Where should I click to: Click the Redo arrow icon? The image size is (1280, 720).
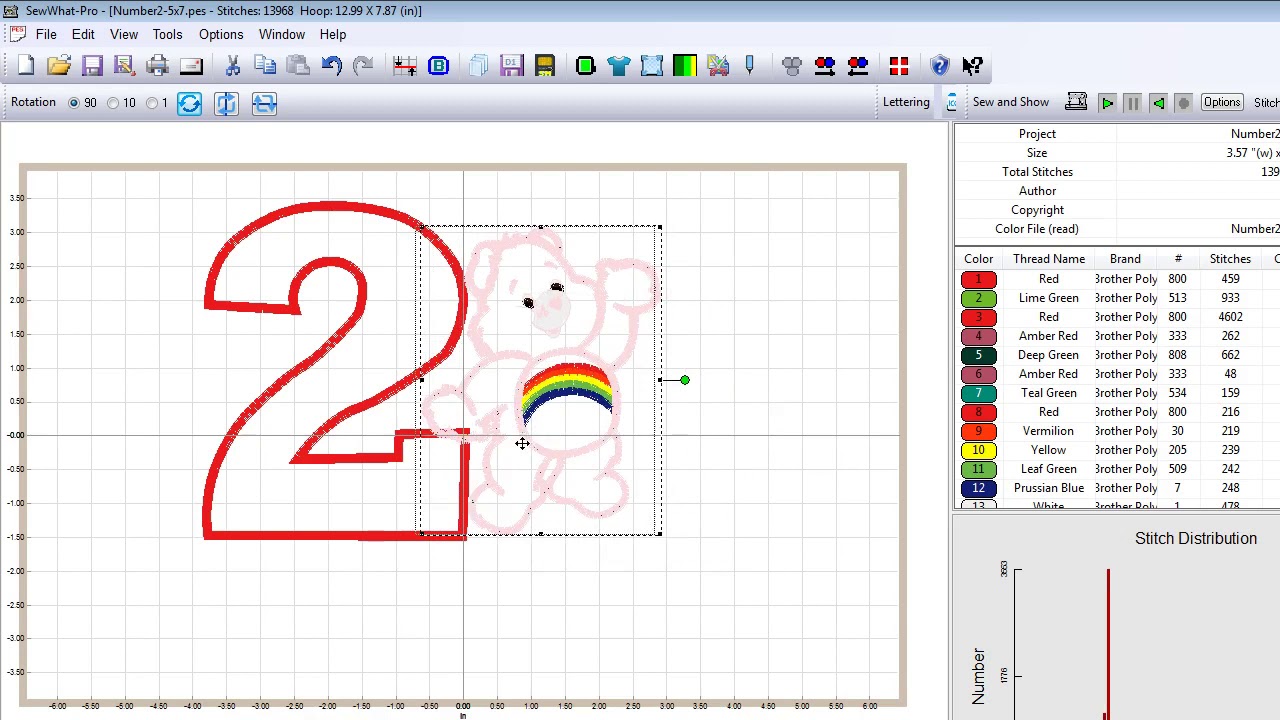pos(363,66)
